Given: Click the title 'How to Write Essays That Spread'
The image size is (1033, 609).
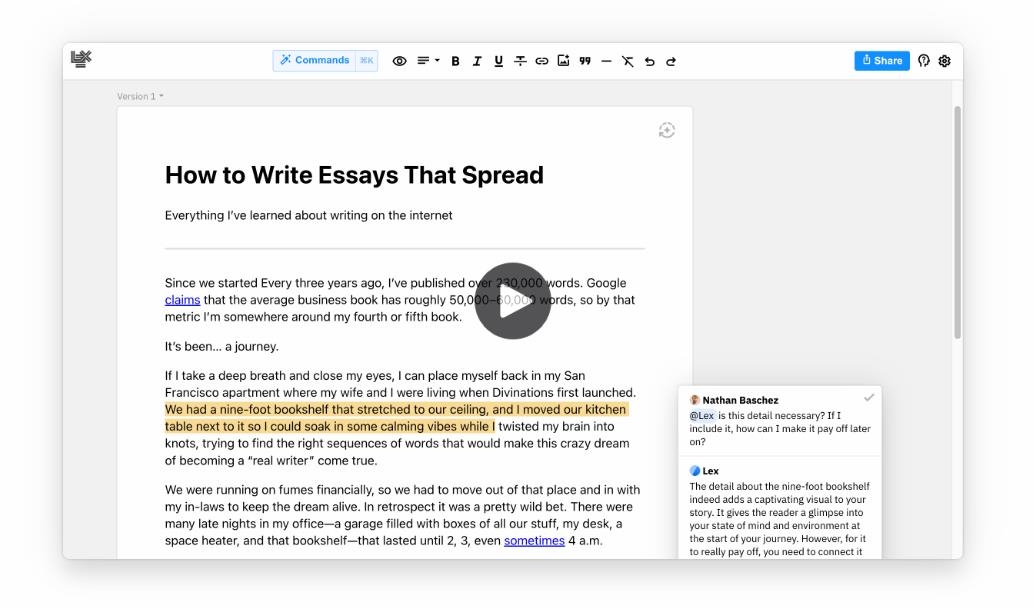Looking at the screenshot, I should click(354, 175).
